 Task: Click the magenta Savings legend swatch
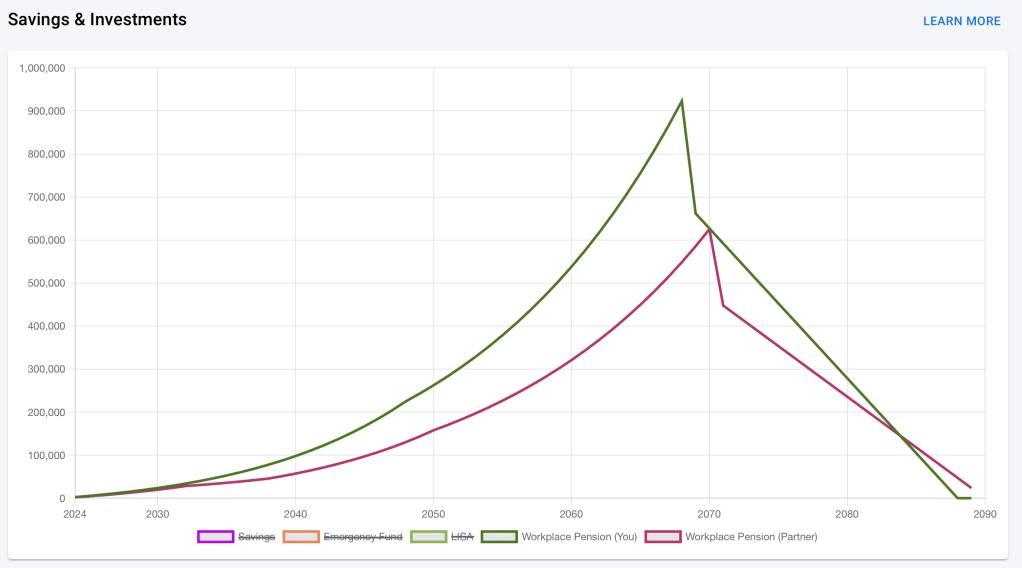(x=215, y=537)
